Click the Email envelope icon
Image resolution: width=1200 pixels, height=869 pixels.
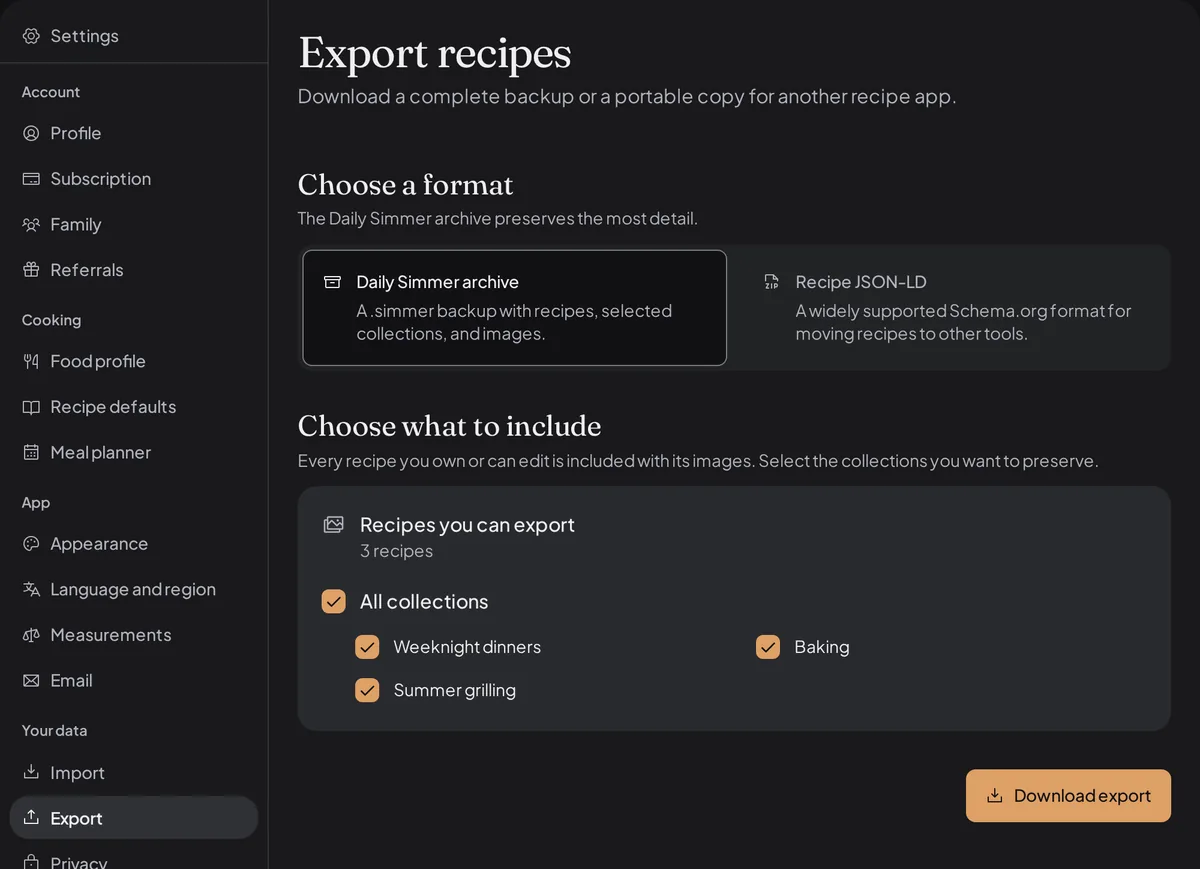(31, 680)
